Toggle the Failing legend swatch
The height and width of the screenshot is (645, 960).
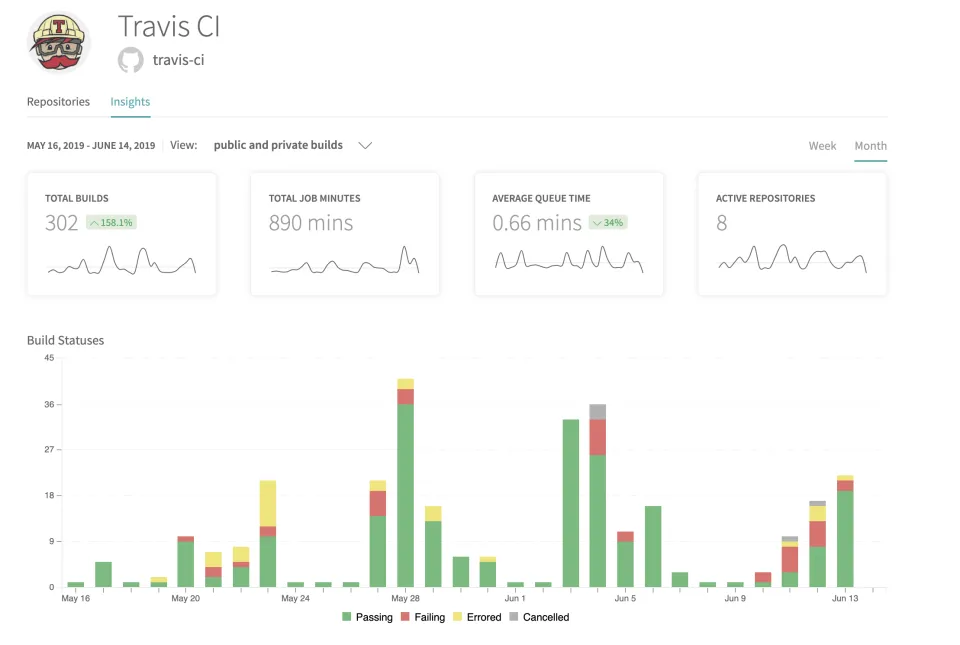[x=405, y=617]
